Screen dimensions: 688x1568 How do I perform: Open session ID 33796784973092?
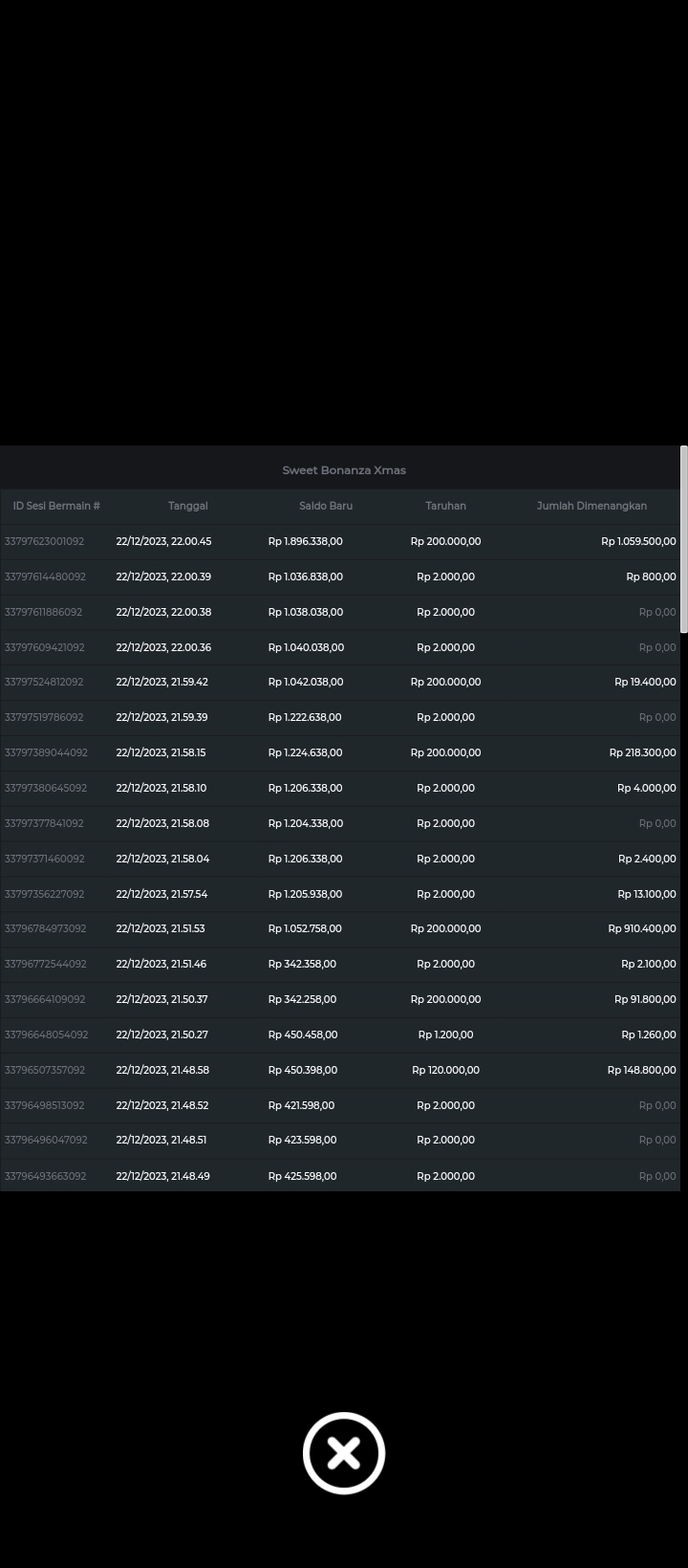tap(45, 928)
